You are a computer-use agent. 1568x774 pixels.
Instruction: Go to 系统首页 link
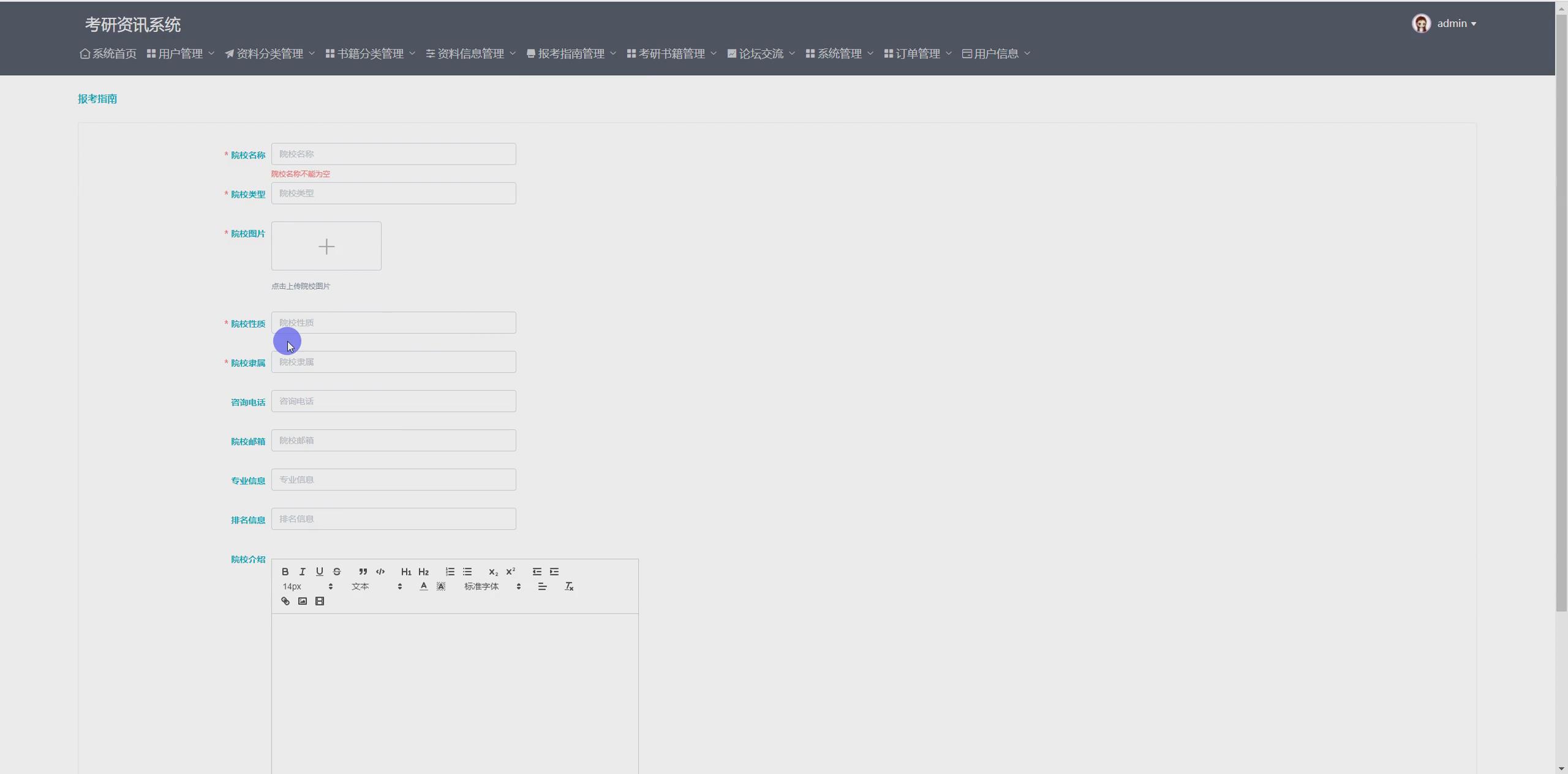tap(108, 54)
